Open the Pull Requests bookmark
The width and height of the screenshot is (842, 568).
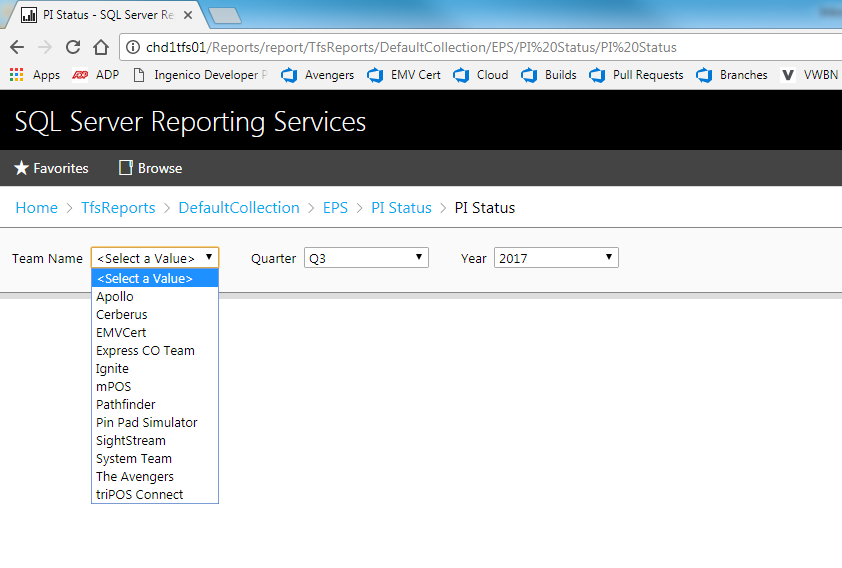coord(636,75)
